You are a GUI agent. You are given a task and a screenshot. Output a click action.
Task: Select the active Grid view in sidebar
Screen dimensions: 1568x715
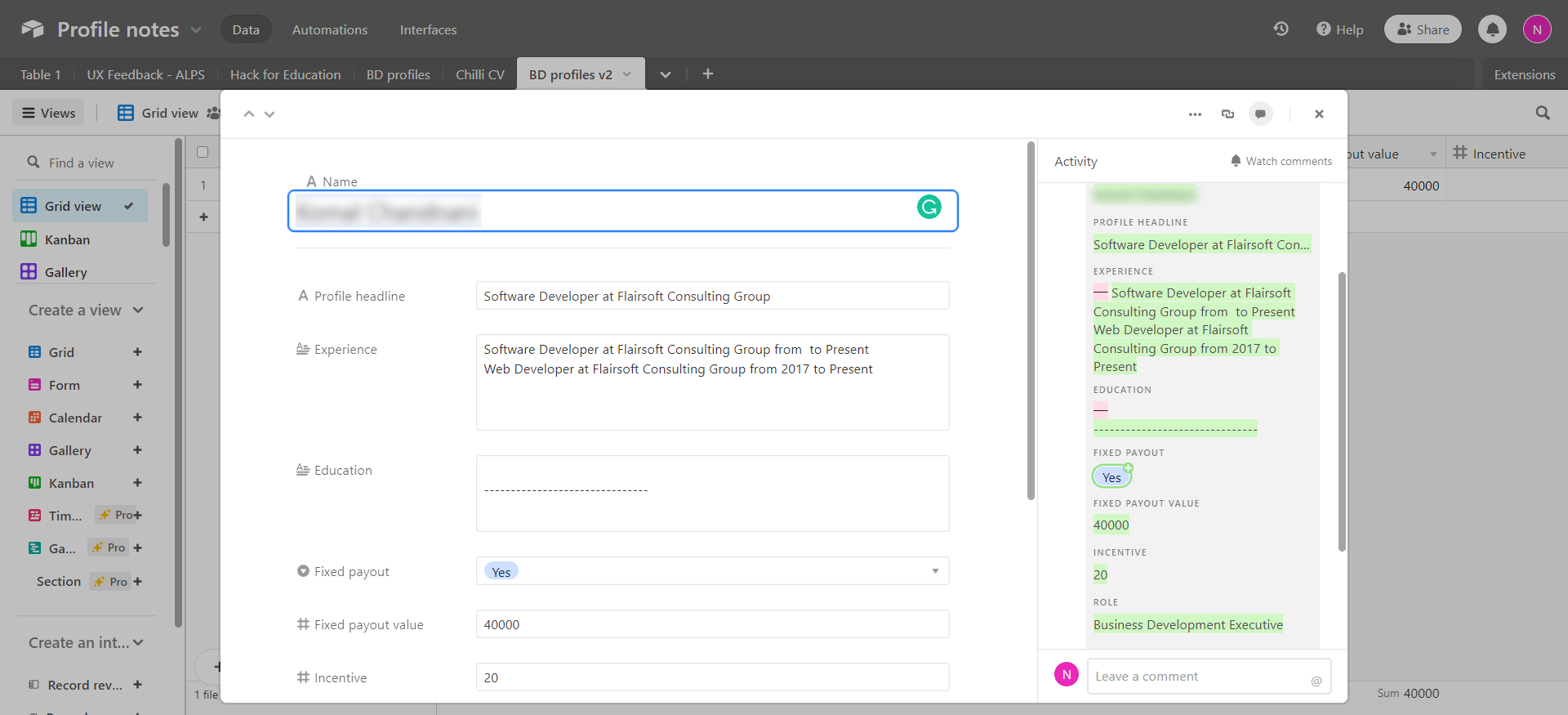pyautogui.click(x=80, y=206)
